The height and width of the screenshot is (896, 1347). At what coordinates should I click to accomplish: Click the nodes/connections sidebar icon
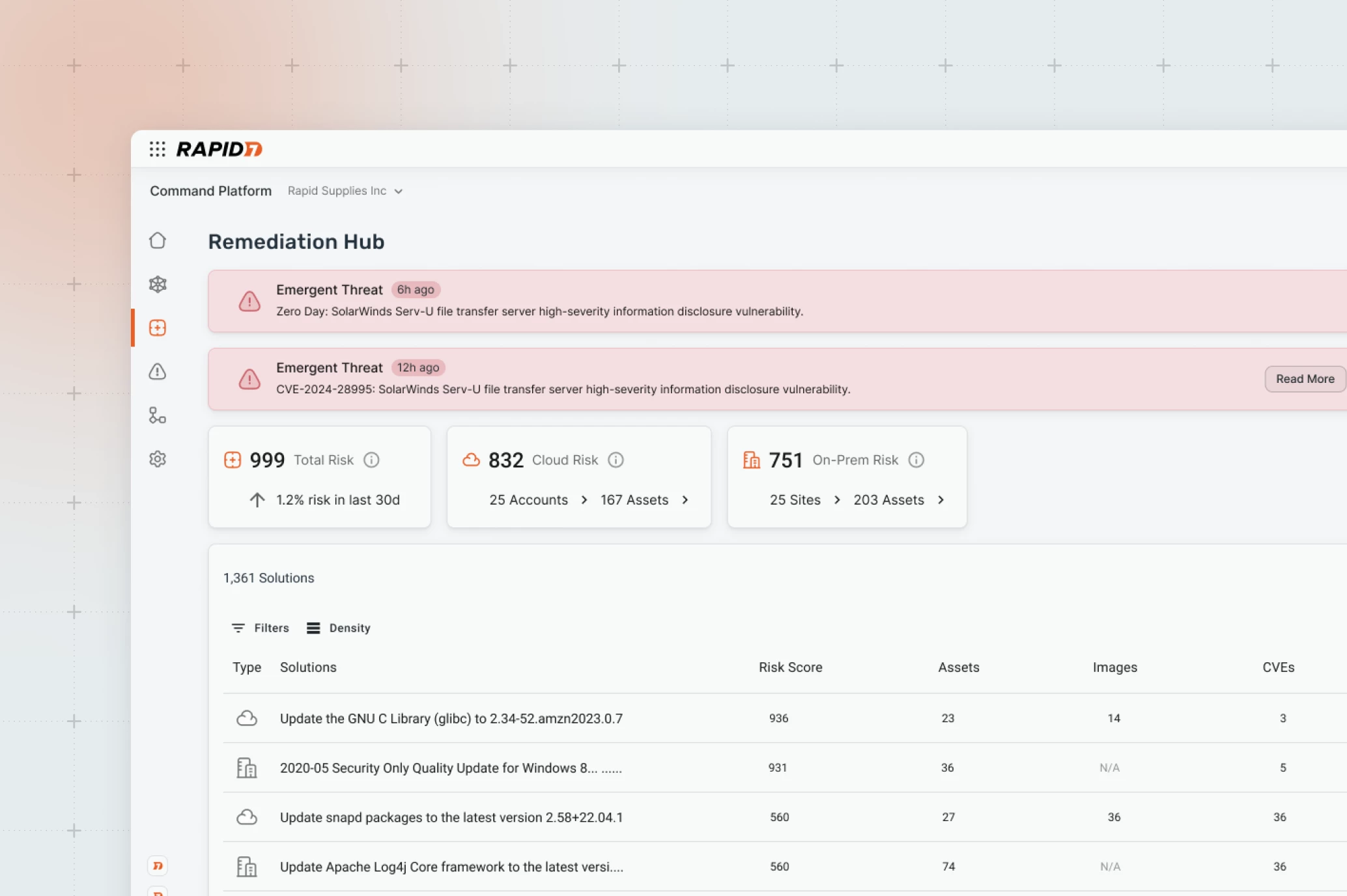tap(159, 414)
